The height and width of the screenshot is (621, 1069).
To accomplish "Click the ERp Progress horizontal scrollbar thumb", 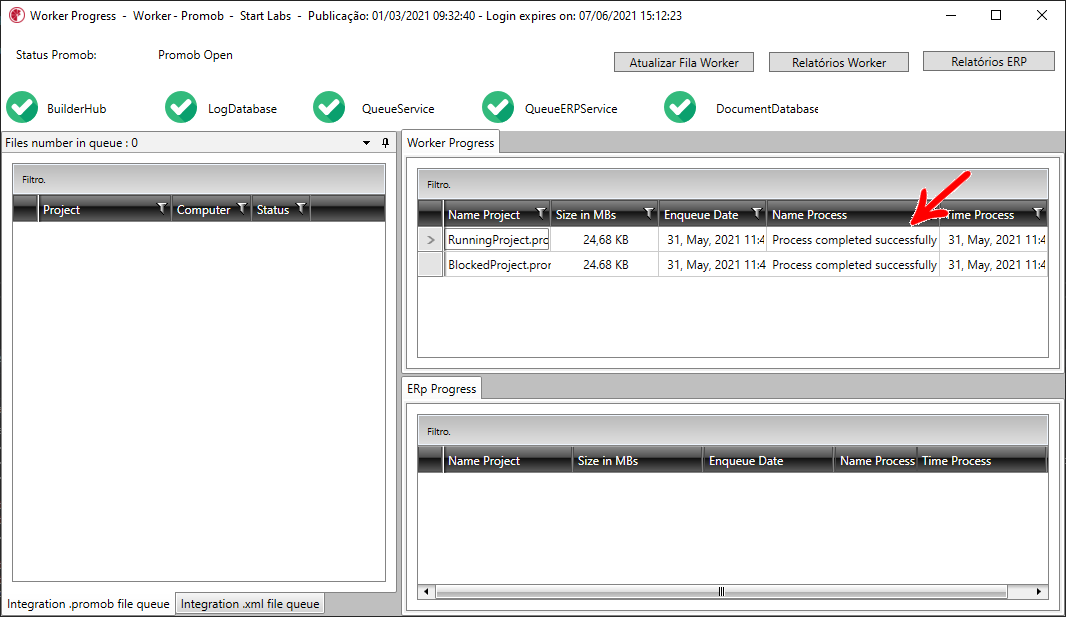I will point(721,592).
